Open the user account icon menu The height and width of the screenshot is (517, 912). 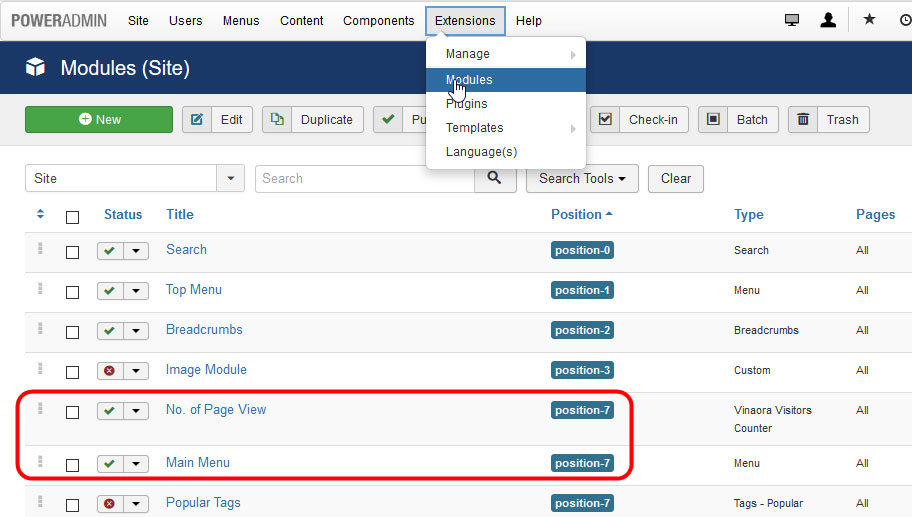click(828, 20)
